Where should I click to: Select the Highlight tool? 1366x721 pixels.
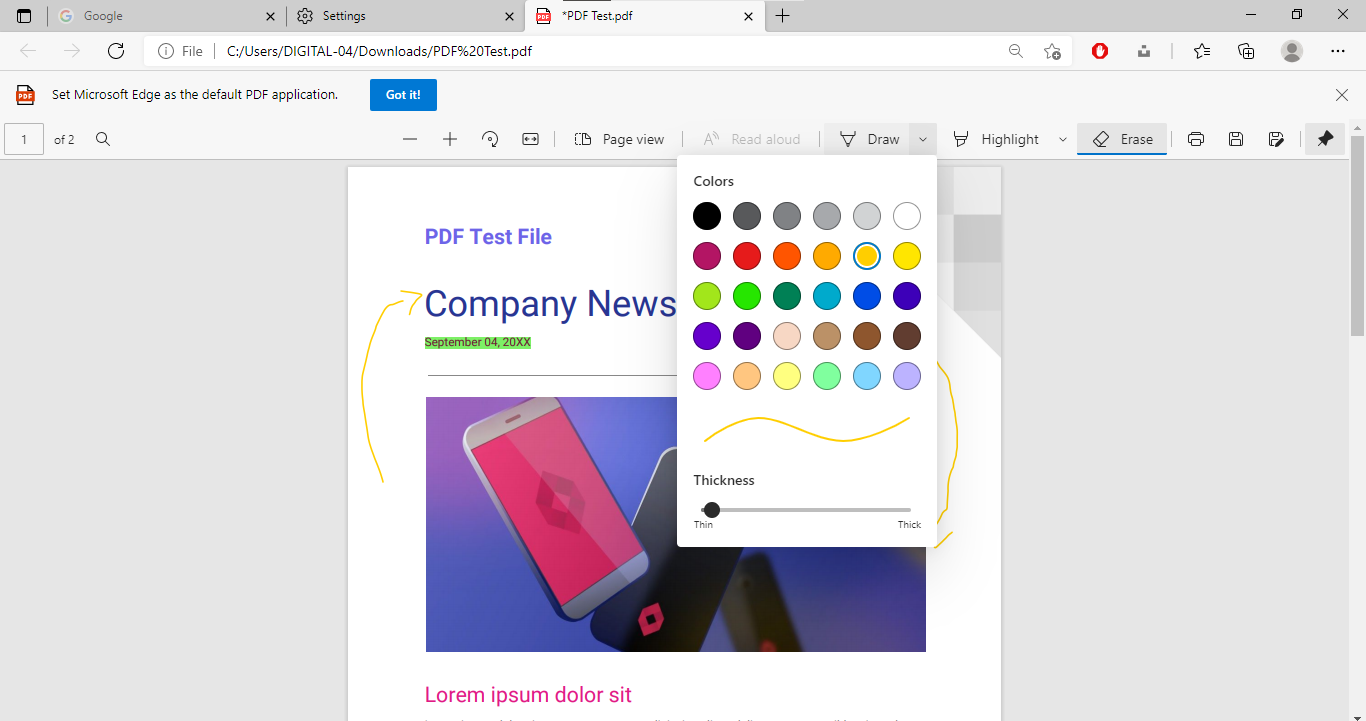(996, 139)
